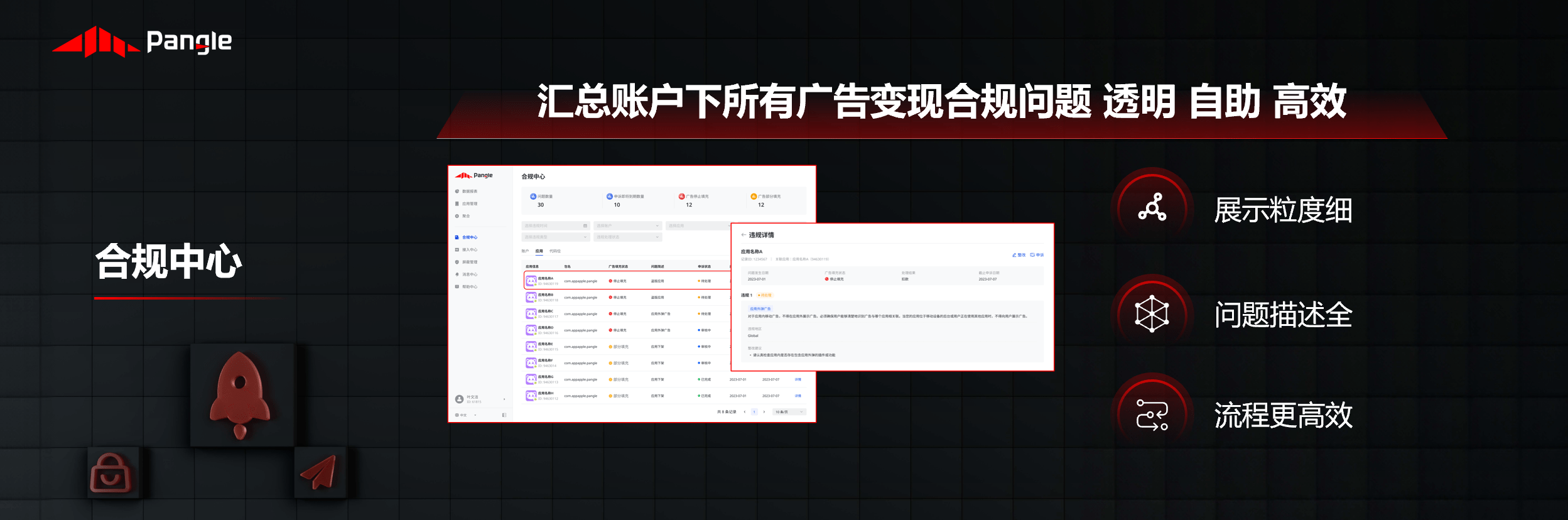Click the red rocket icon tile
Screen dimensions: 1568x520
click(241, 394)
